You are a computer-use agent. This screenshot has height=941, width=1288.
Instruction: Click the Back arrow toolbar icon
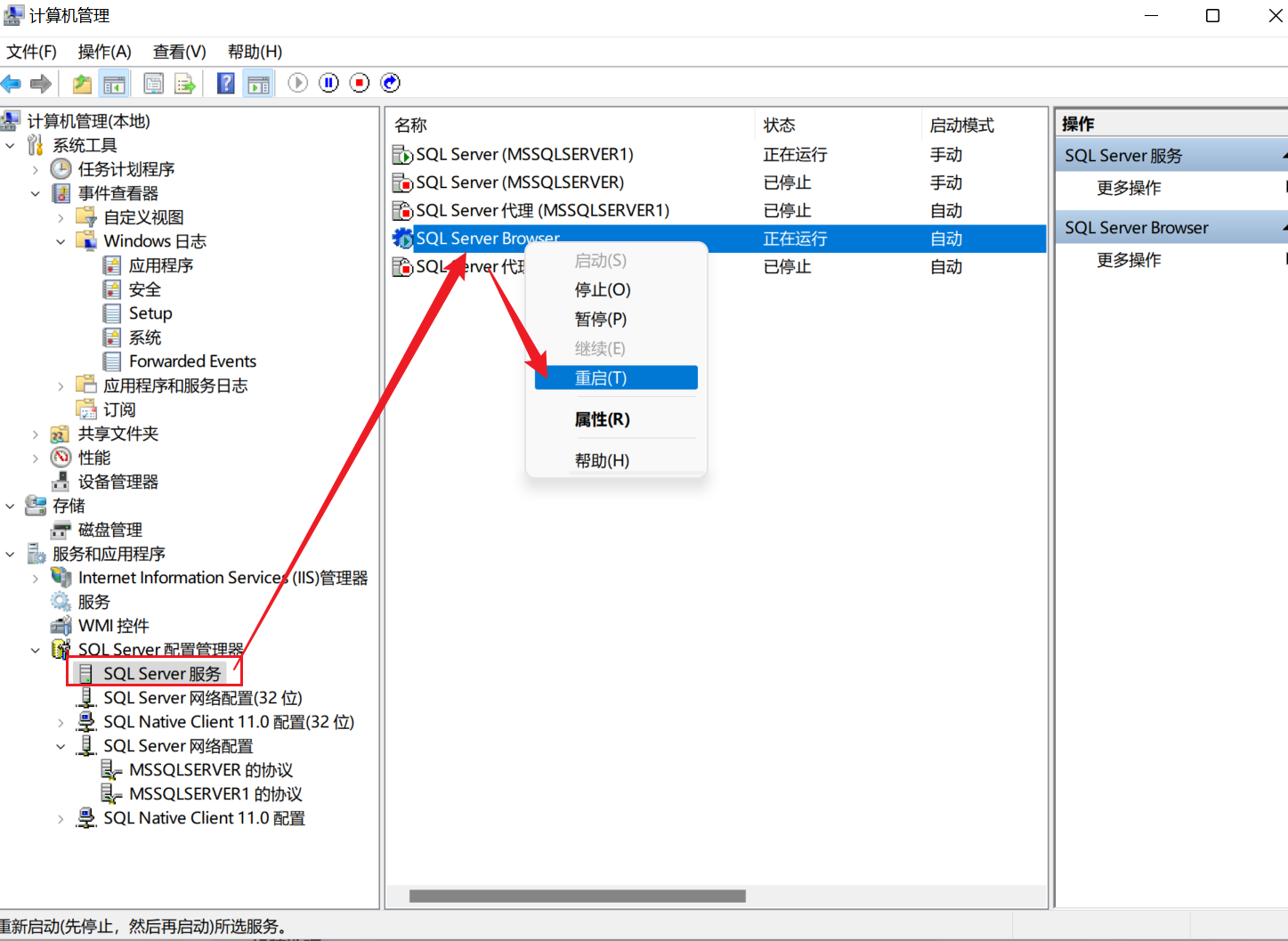point(12,84)
